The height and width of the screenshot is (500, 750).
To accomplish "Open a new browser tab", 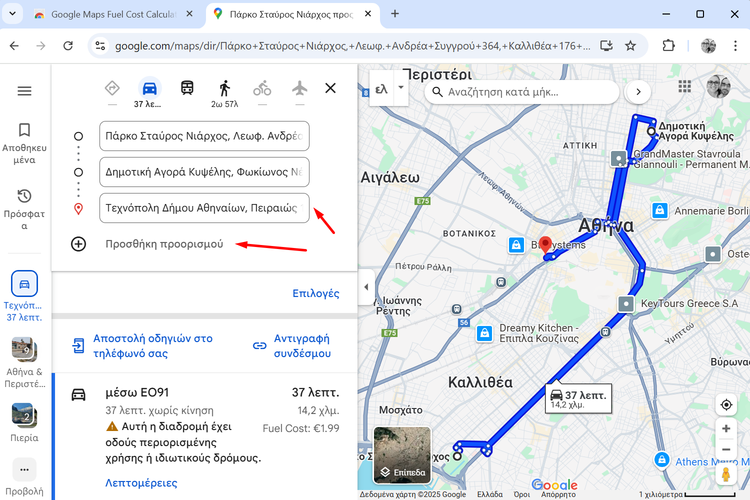I will coord(395,14).
